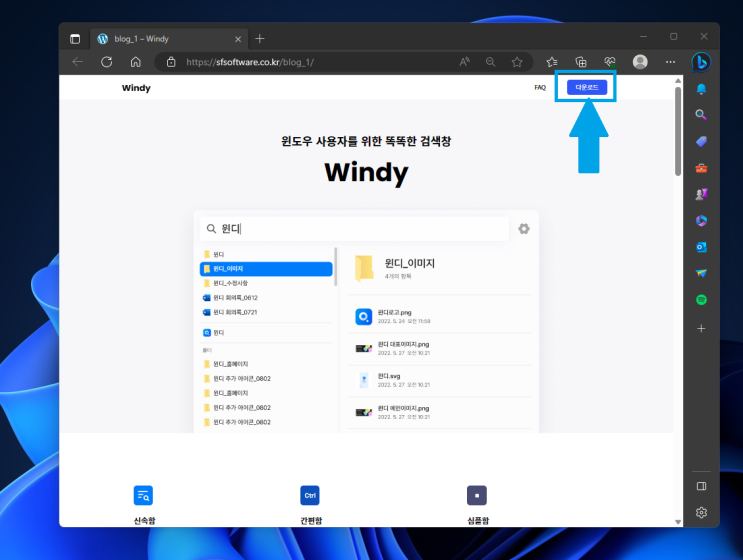Open the FAQ menu link

[x=540, y=88]
